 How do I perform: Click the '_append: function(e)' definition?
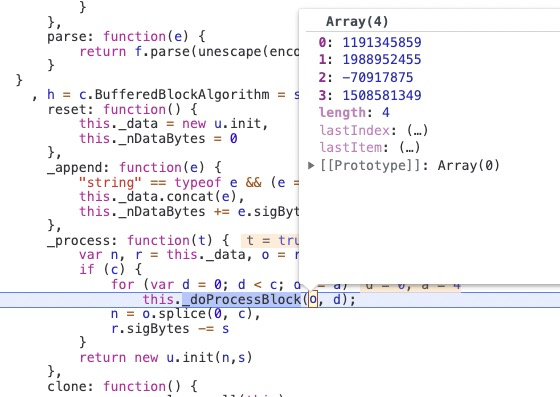coord(134,167)
